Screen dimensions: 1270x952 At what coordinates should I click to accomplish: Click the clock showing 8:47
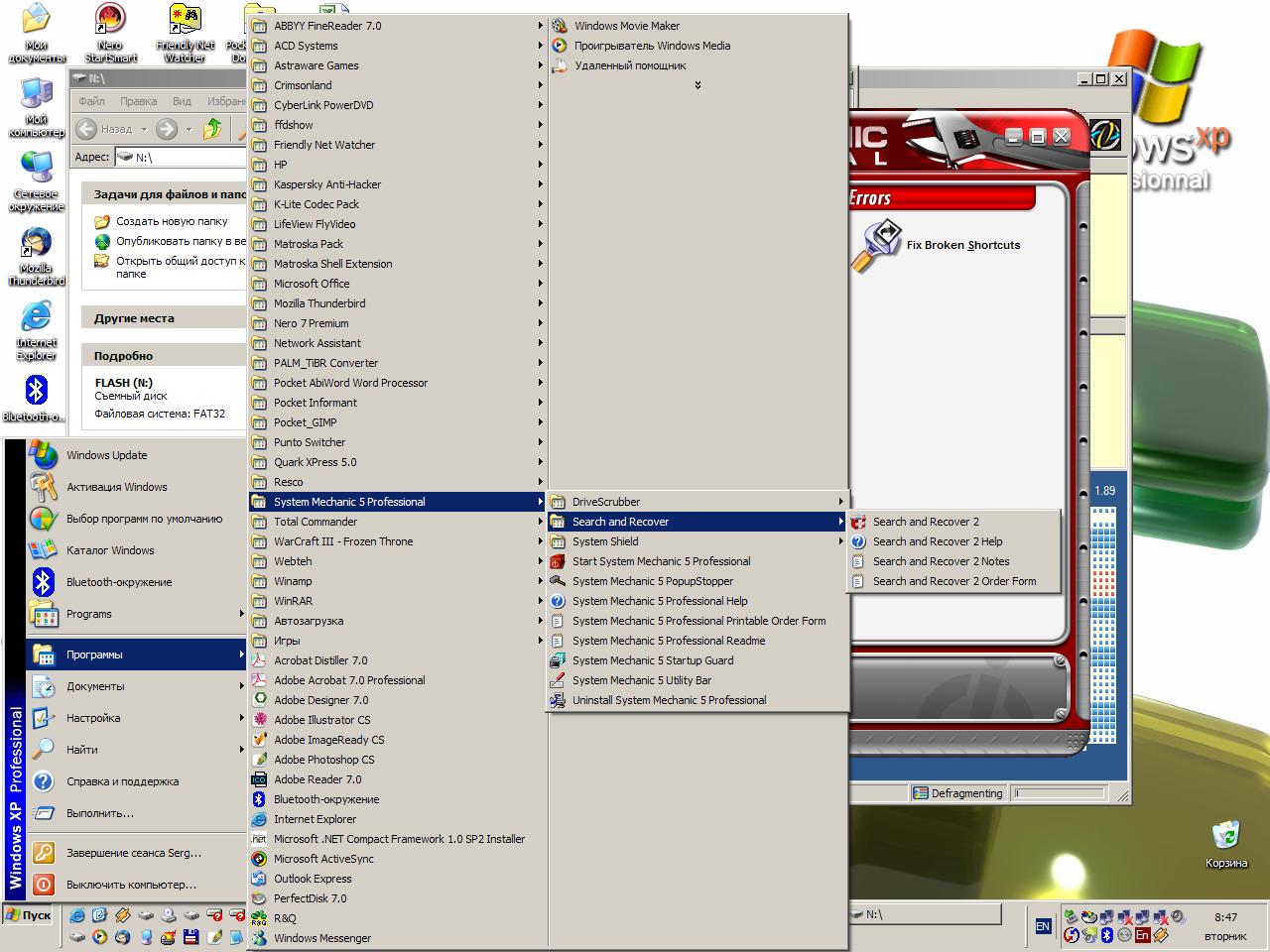pyautogui.click(x=1226, y=917)
